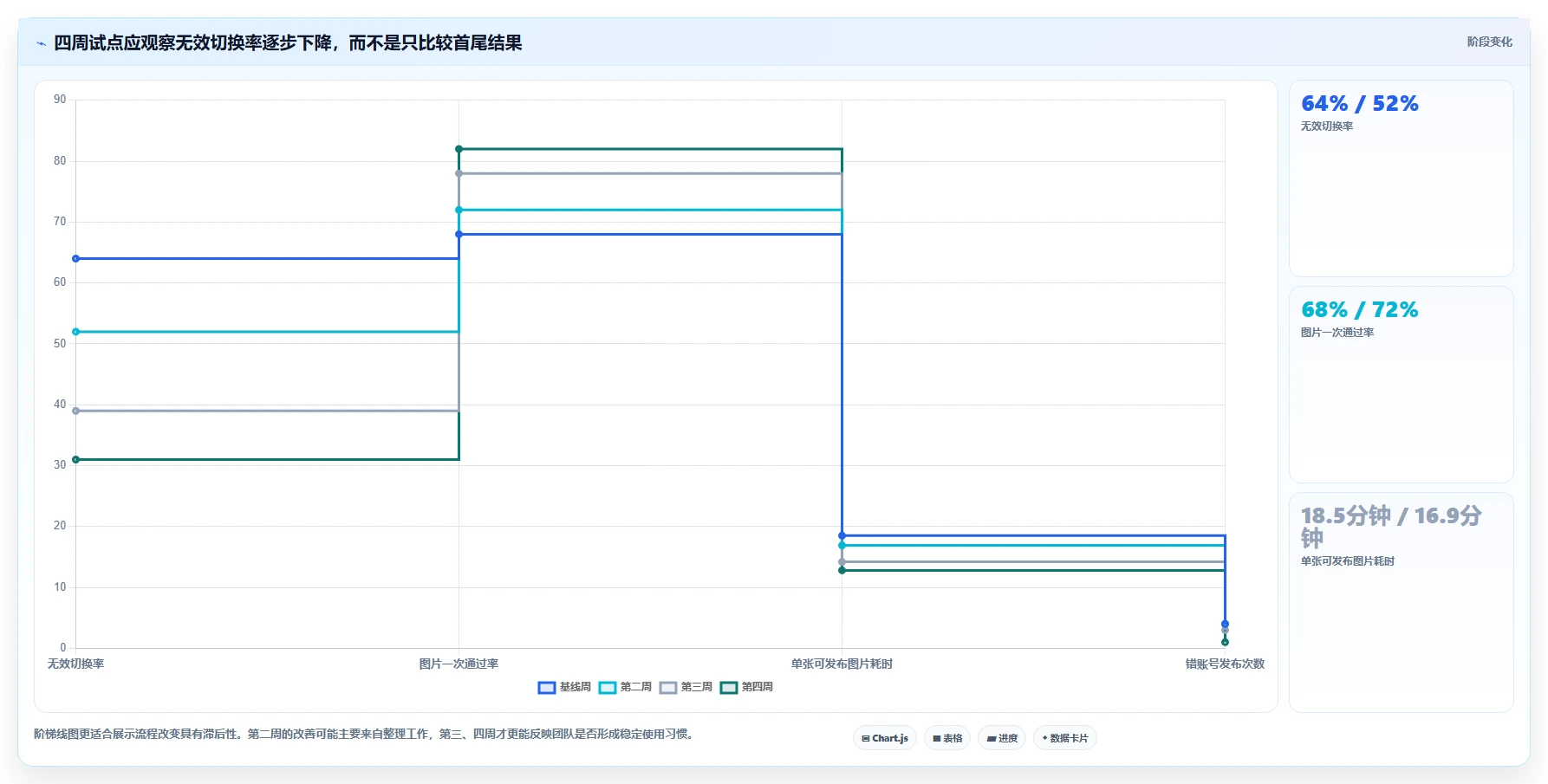Toggle the 第二周 legend series

(625, 687)
